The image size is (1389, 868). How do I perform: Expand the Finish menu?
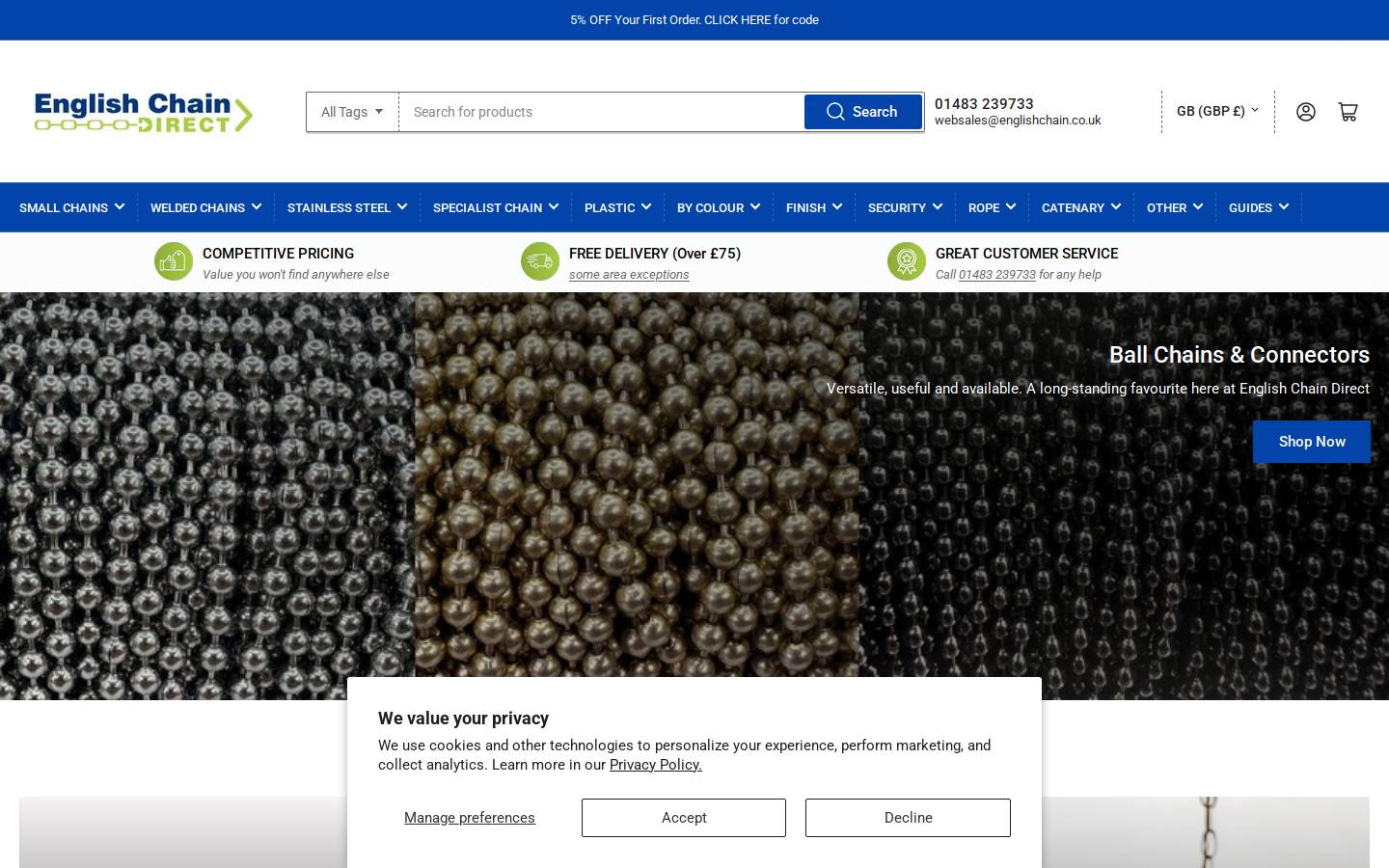pos(814,207)
